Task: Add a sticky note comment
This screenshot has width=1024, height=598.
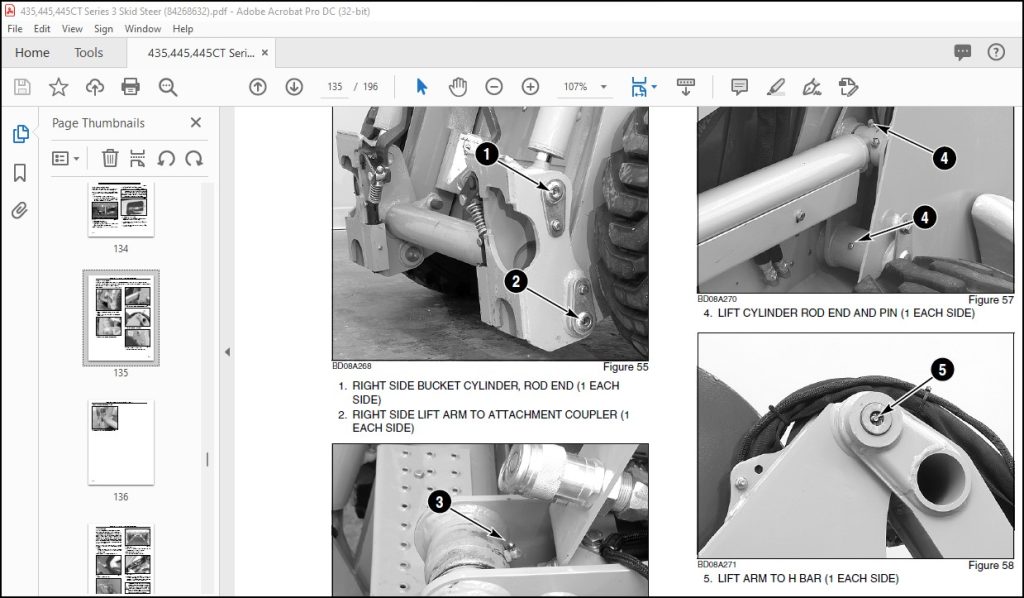Action: point(739,87)
